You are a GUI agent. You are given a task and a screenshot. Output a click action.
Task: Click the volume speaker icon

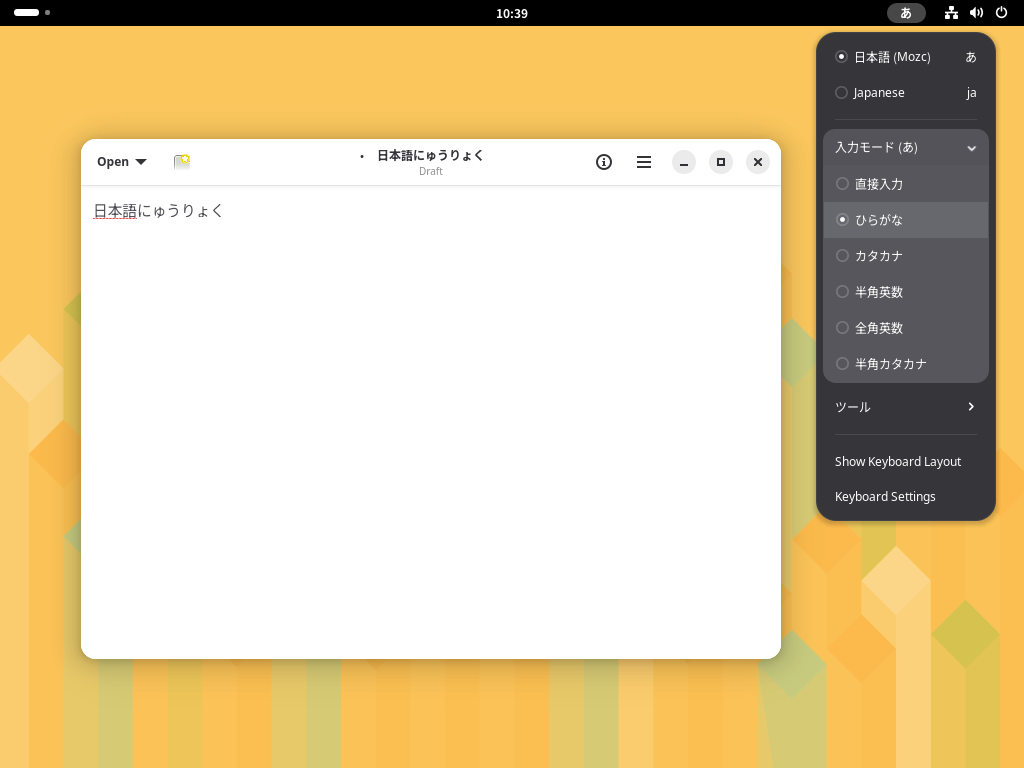pyautogui.click(x=976, y=13)
